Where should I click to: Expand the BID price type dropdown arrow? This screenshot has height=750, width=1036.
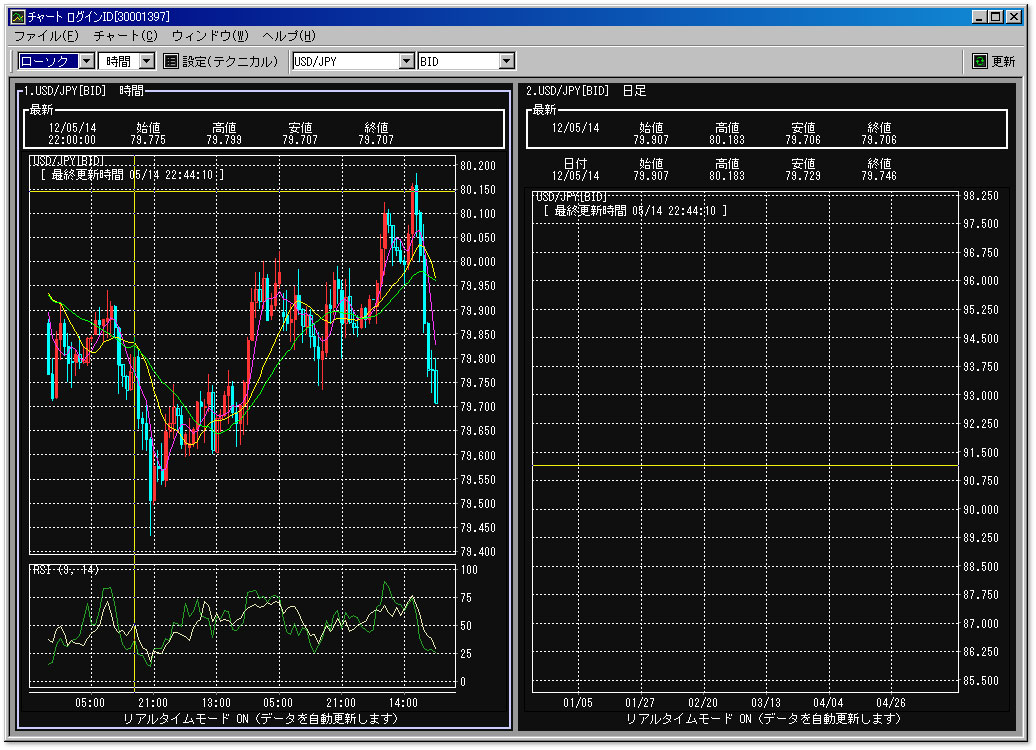507,61
